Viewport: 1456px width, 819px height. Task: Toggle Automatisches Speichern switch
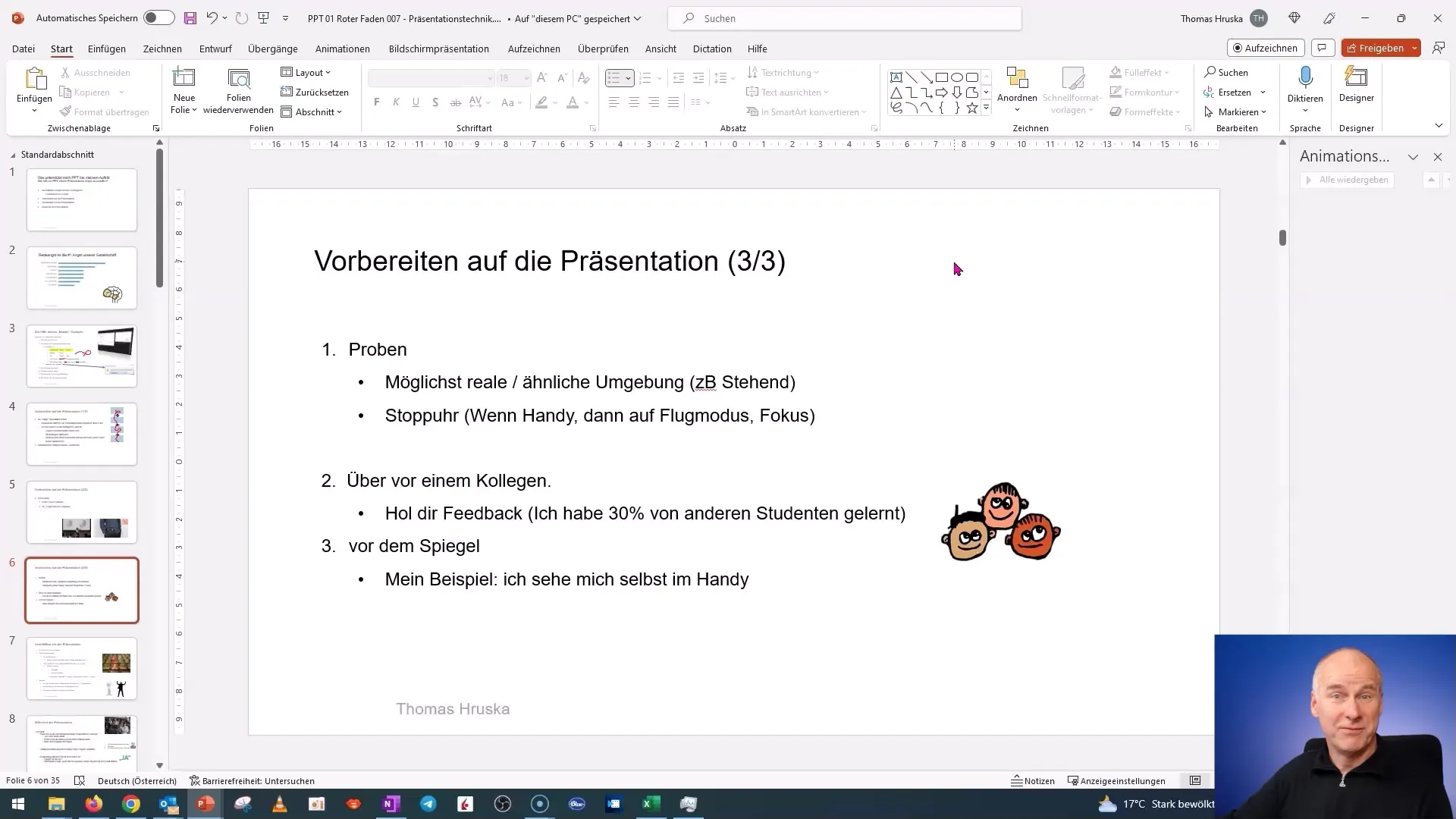158,18
